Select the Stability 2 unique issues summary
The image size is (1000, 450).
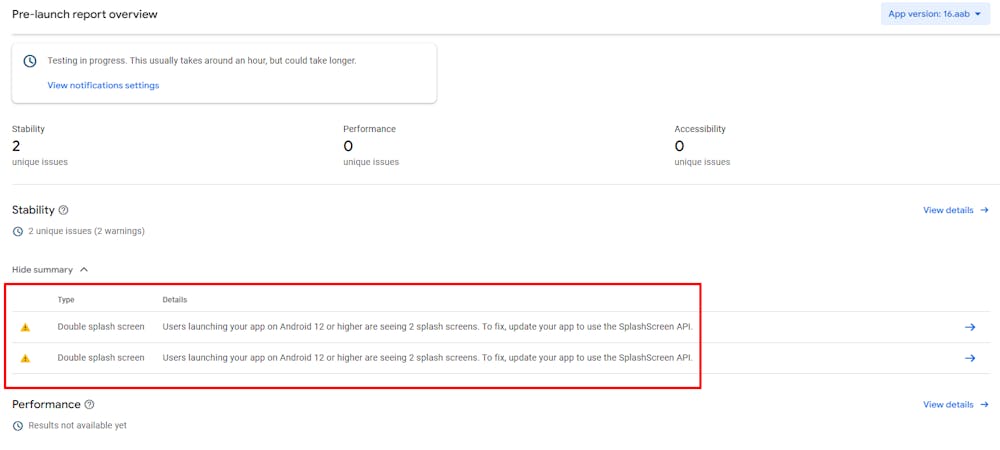(40, 146)
